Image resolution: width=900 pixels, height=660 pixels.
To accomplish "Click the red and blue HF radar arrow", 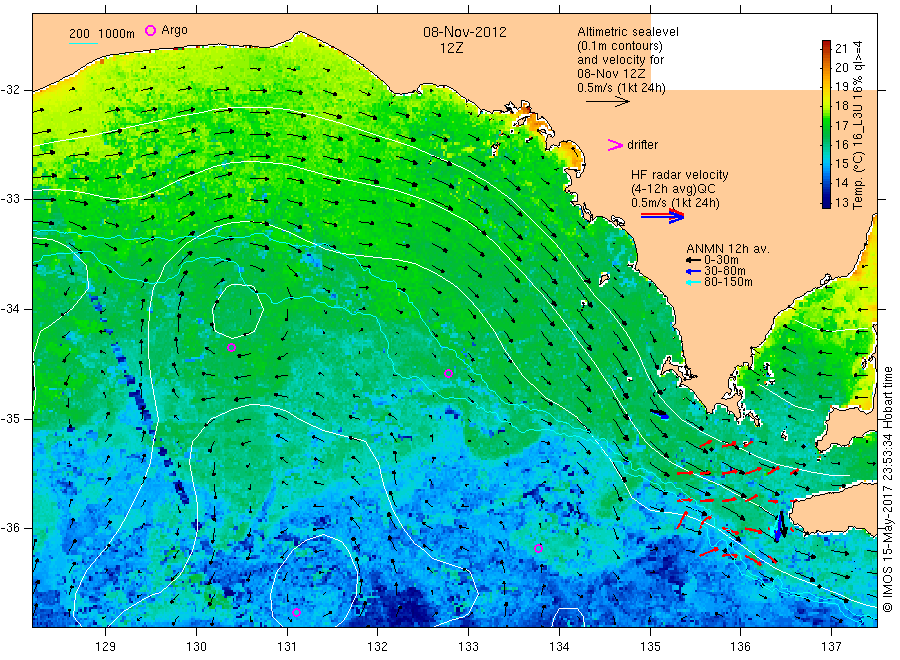I will coord(662,216).
